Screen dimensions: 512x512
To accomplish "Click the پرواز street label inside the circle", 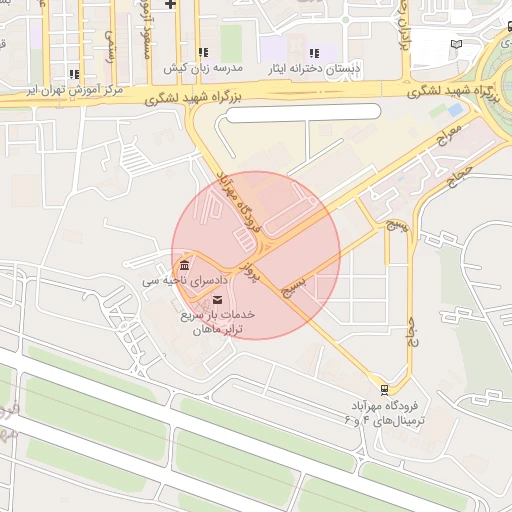I will [x=249, y=272].
